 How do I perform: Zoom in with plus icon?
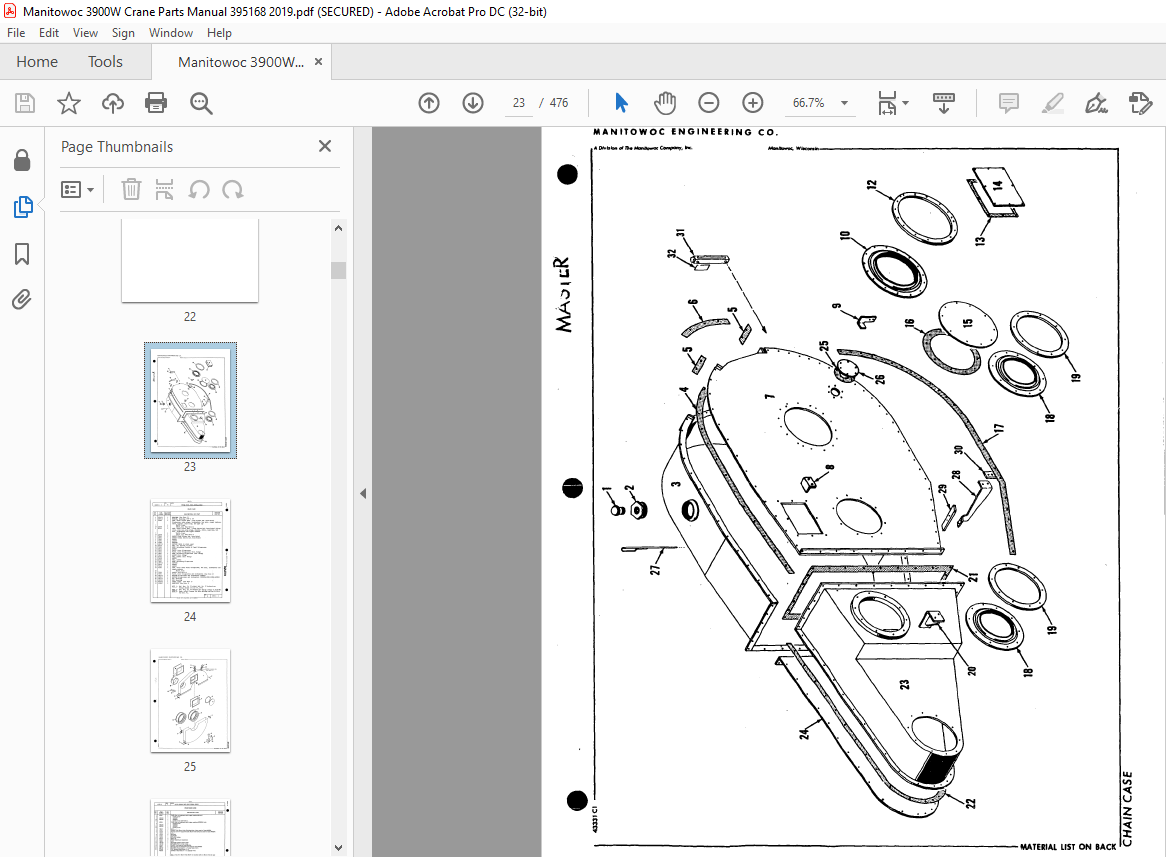coord(753,103)
